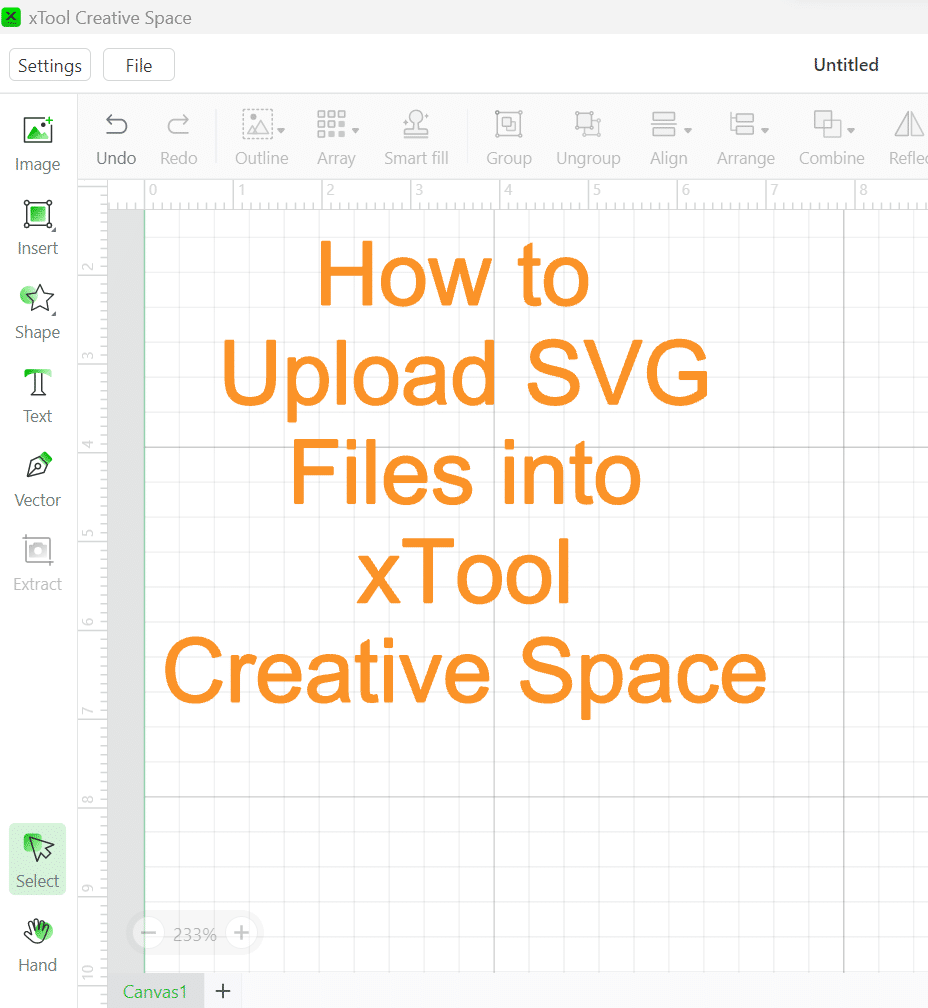The height and width of the screenshot is (1008, 928).
Task: Click the Ungroup icon
Action: pyautogui.click(x=588, y=124)
